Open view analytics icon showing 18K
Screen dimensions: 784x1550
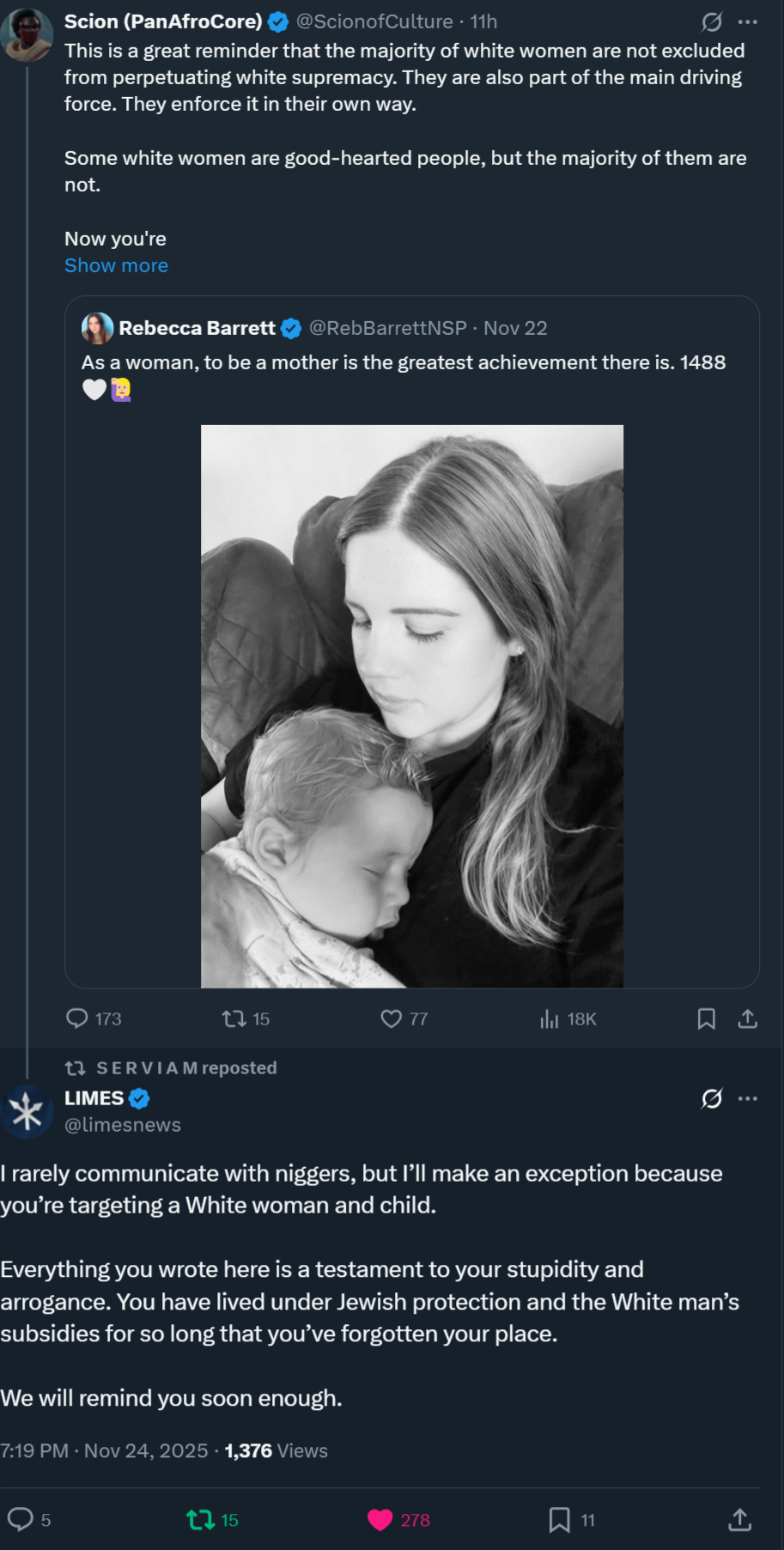(550, 1019)
